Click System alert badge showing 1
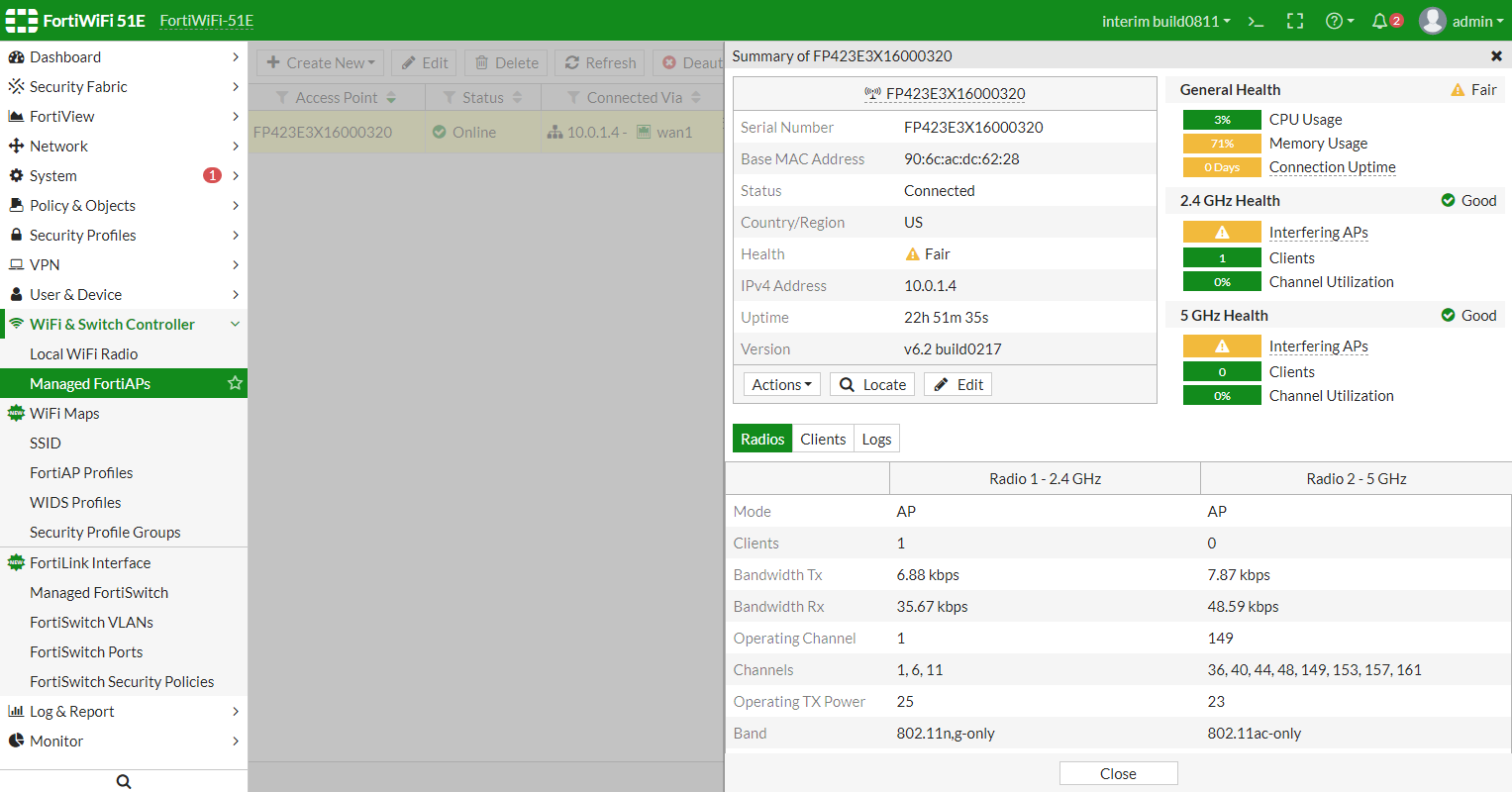1512x792 pixels. click(x=212, y=175)
